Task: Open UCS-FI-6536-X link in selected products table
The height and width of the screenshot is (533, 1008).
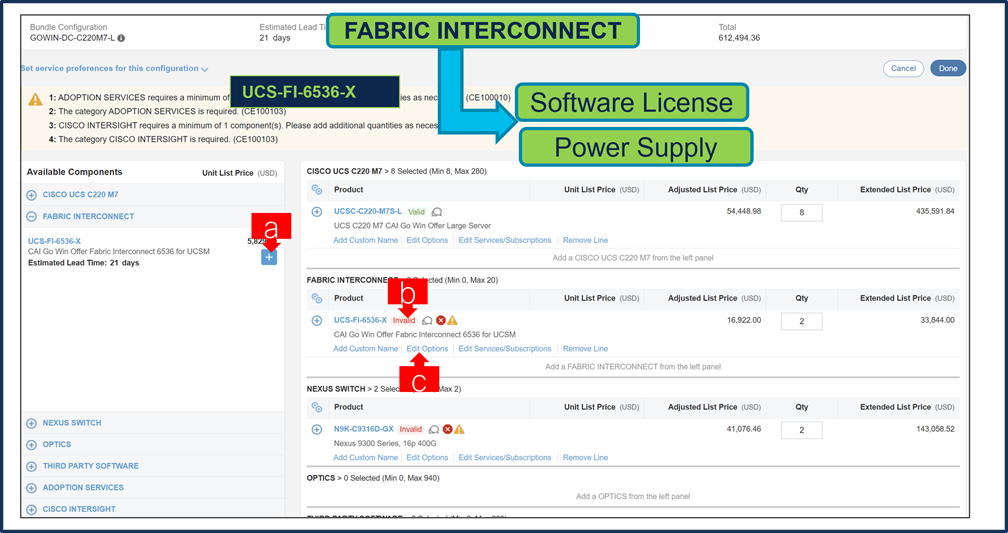Action: 360,320
